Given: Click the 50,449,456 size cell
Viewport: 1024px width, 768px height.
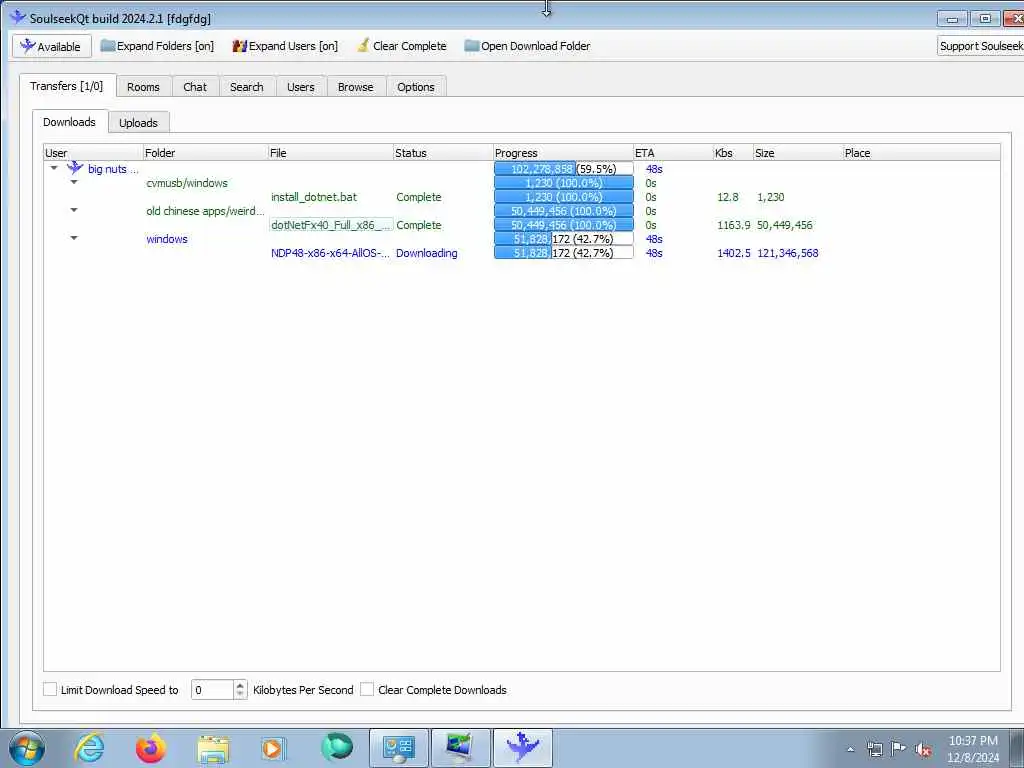Looking at the screenshot, I should (785, 225).
